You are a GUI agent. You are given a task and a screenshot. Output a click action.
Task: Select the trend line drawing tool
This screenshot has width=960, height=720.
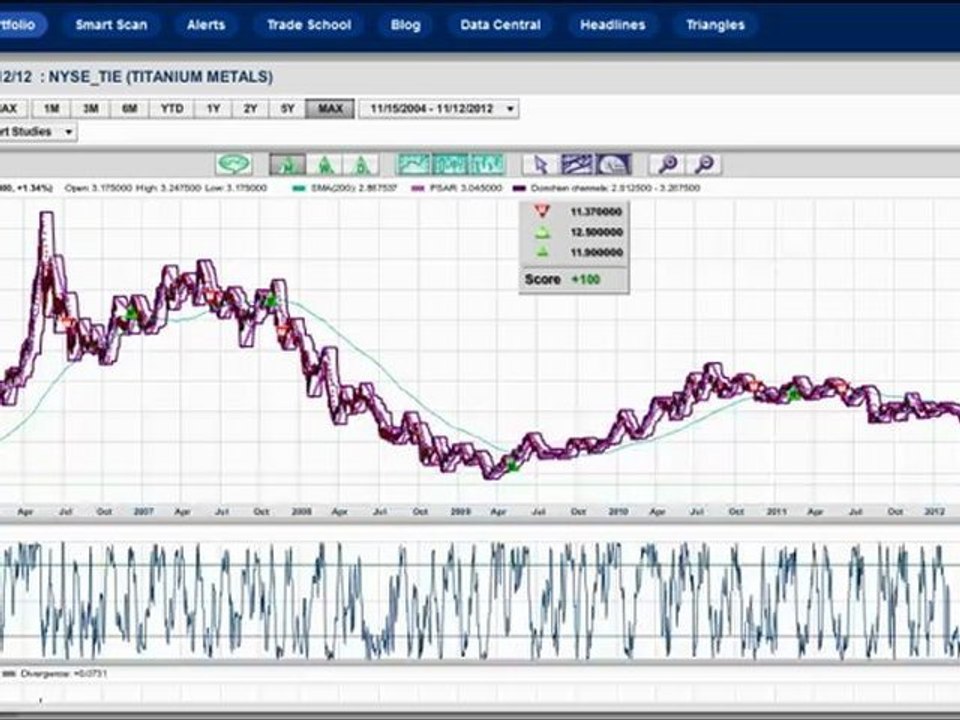tap(577, 164)
